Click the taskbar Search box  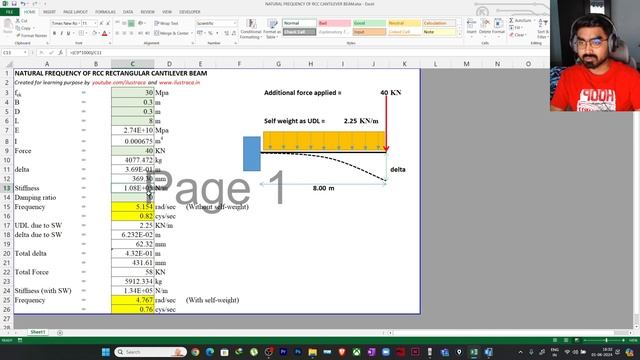pyautogui.click(x=150, y=352)
